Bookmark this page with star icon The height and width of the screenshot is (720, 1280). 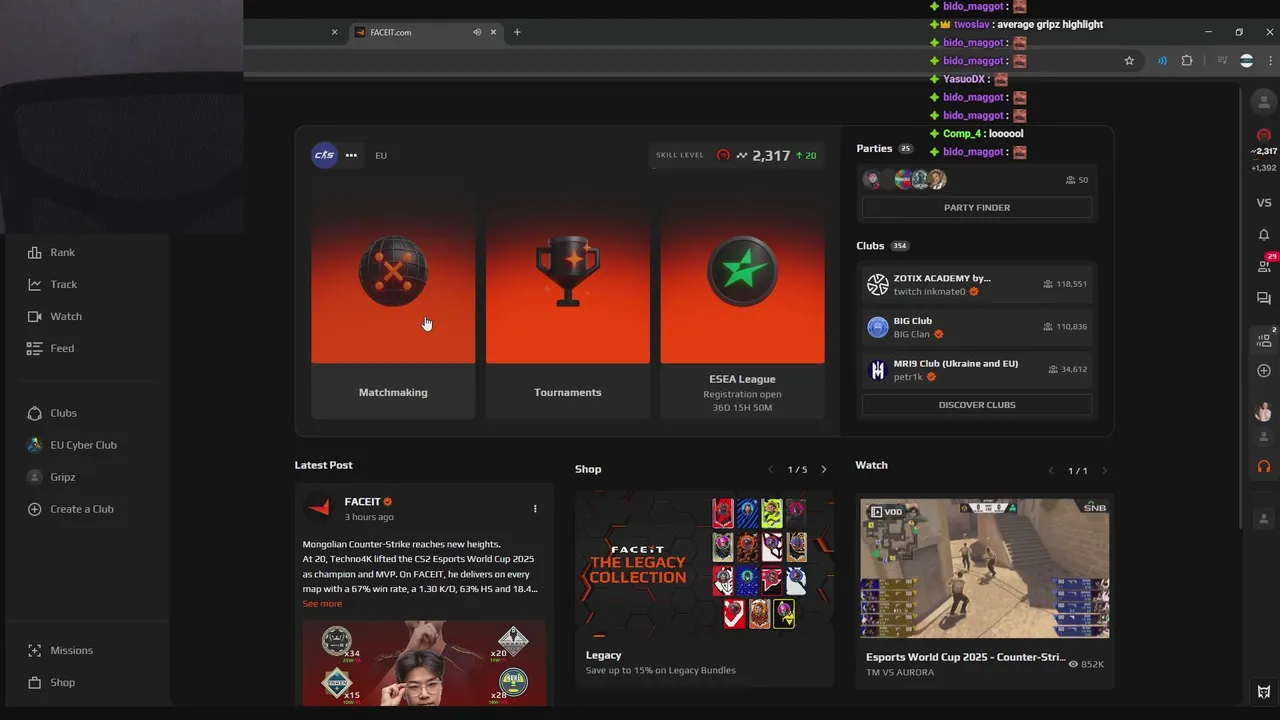click(x=1129, y=61)
